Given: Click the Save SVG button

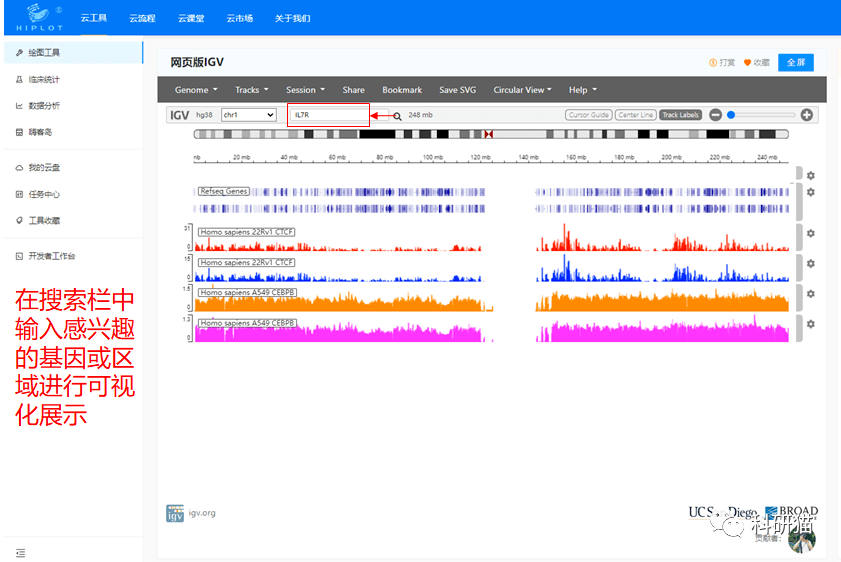Looking at the screenshot, I should 457,90.
